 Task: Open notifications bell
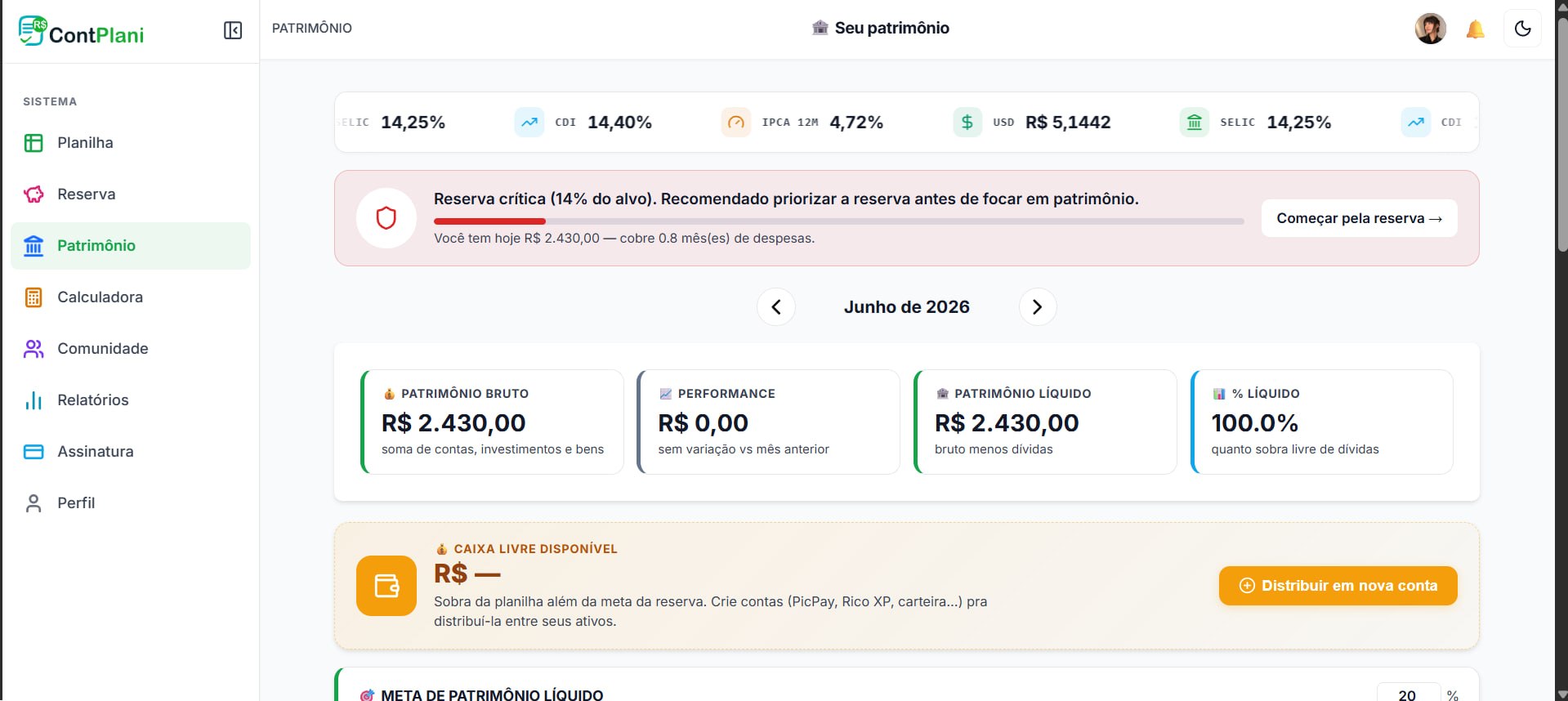click(x=1475, y=29)
